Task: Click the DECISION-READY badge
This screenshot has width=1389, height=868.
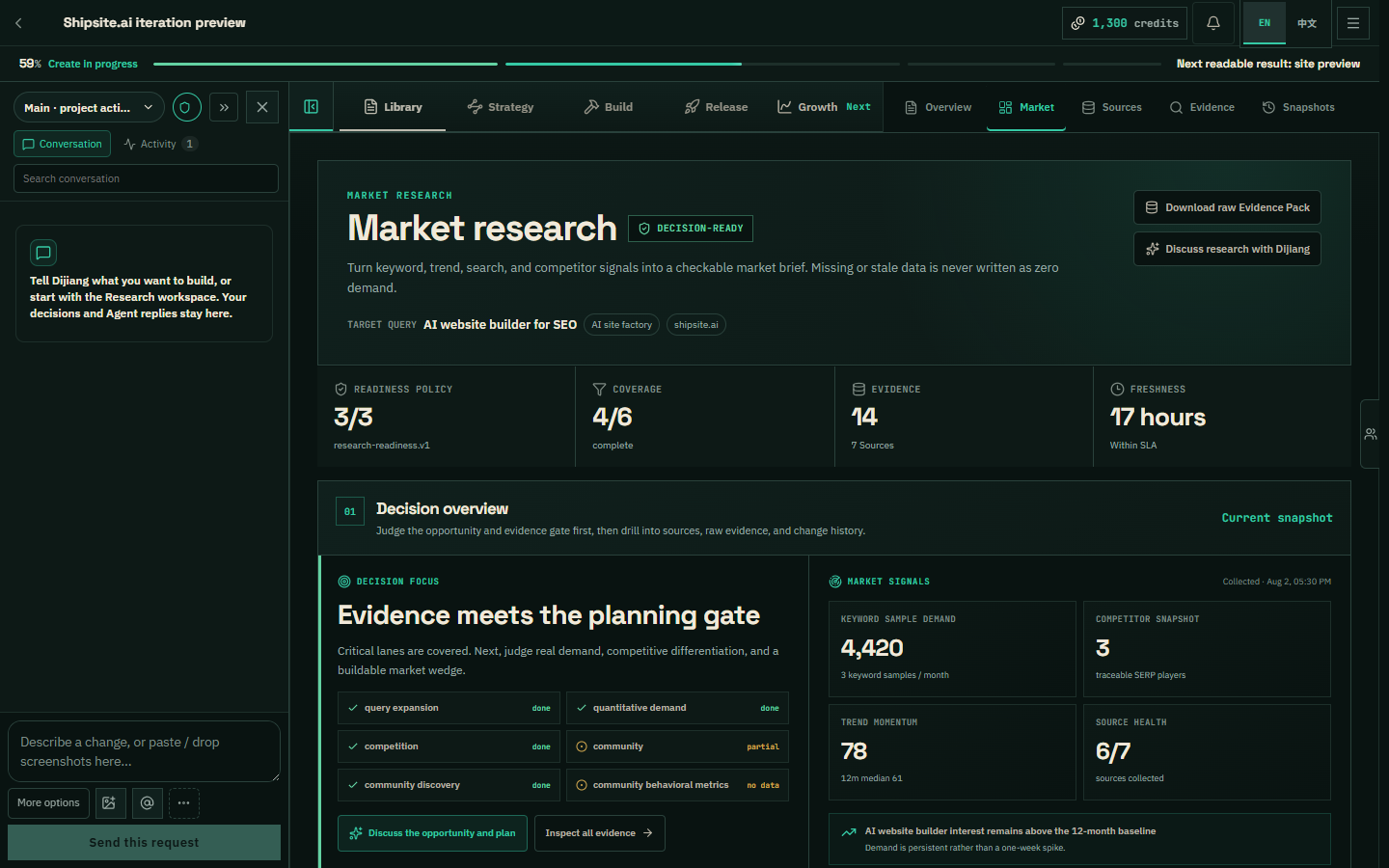Action: coord(691,229)
